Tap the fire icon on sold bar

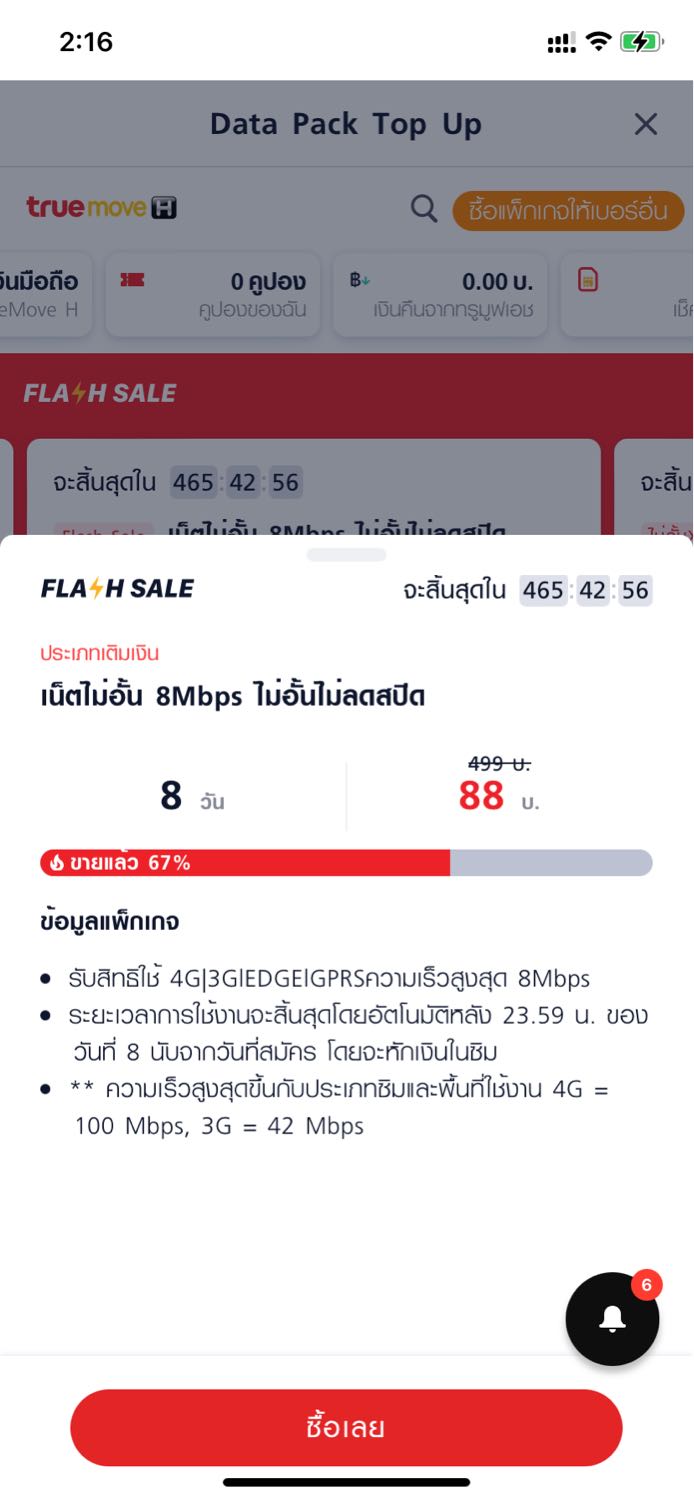tap(56, 862)
